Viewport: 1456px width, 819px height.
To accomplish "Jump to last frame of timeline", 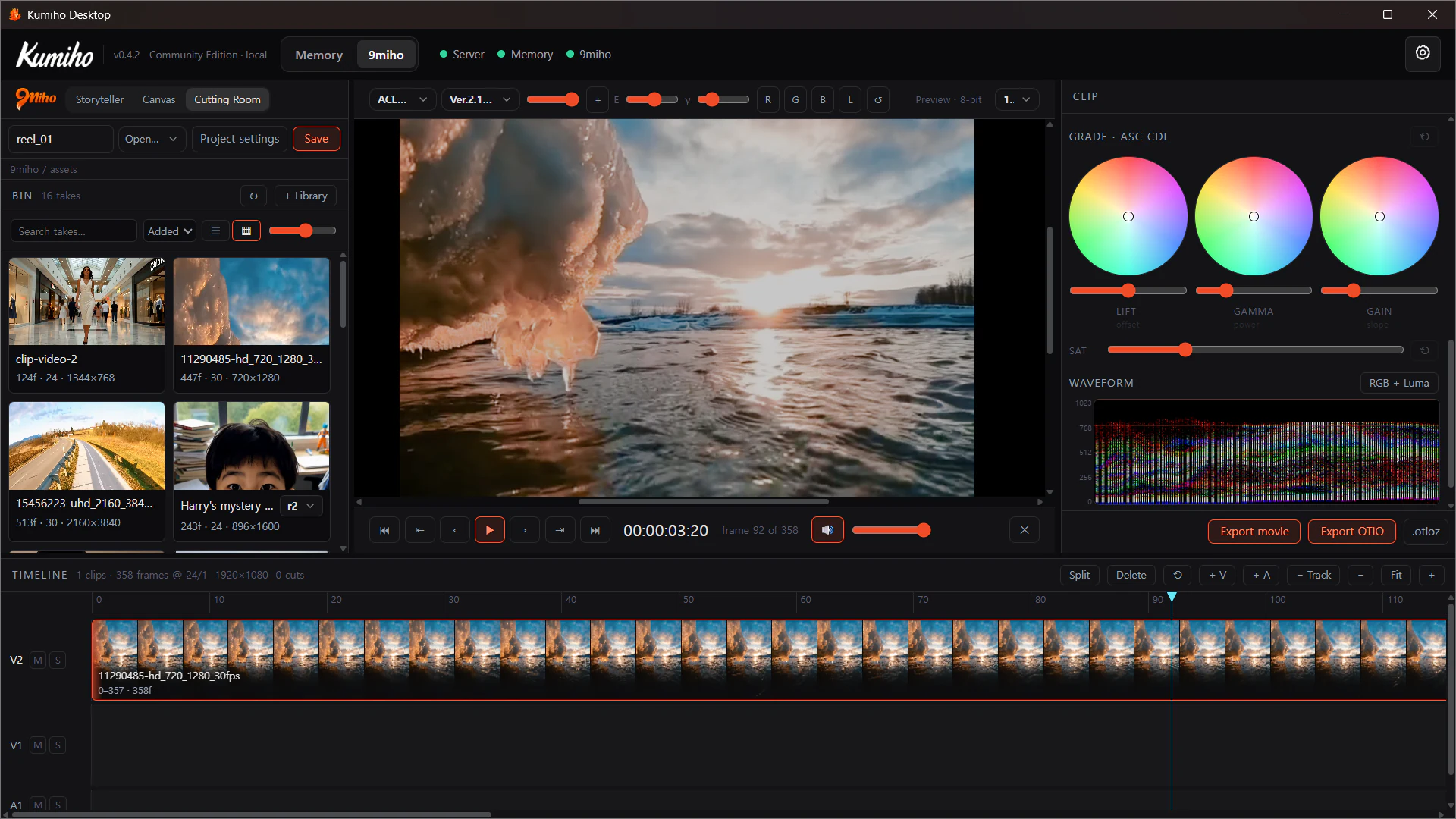I will 595,530.
